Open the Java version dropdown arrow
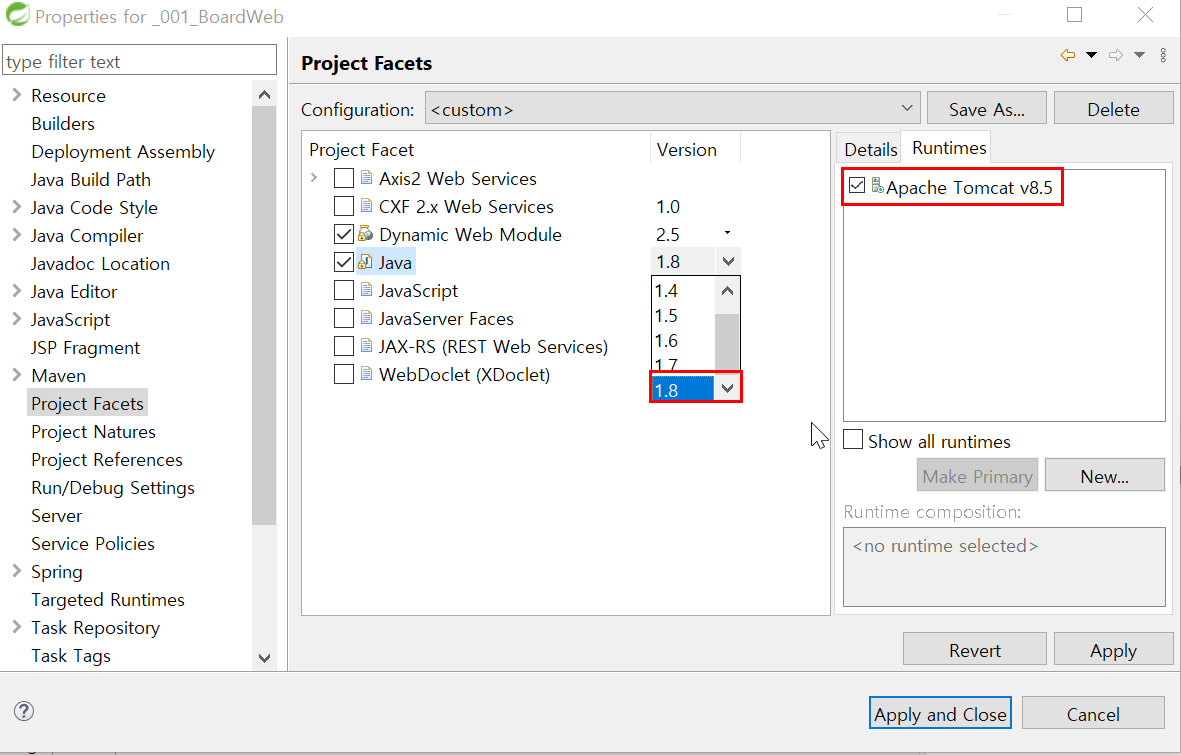 tap(728, 261)
